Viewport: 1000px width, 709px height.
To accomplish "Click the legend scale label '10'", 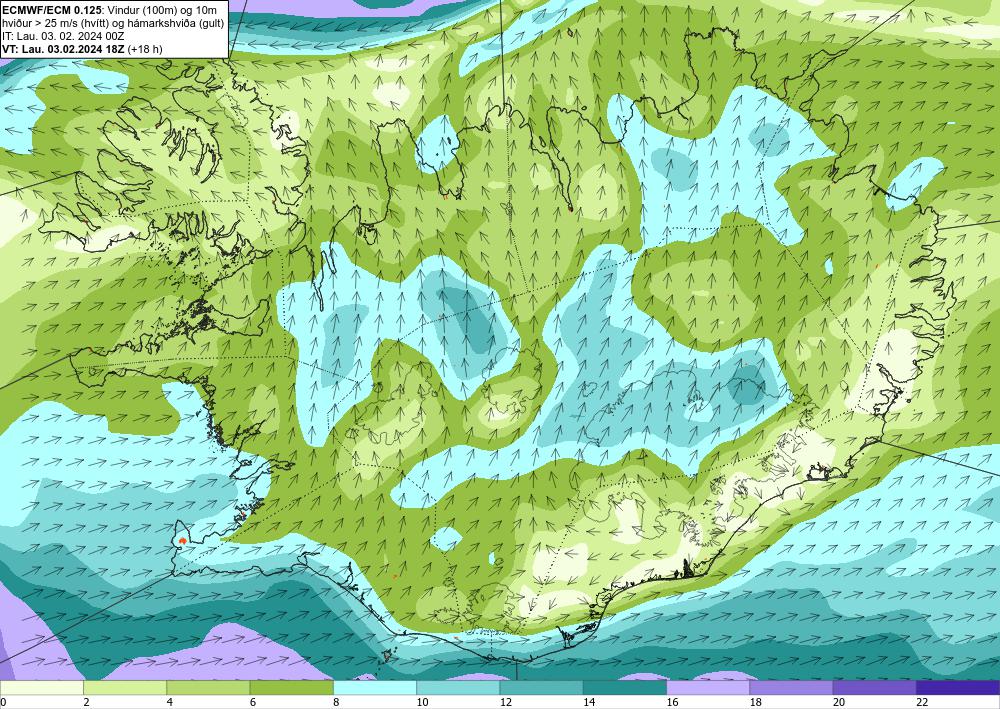I will pos(422,703).
